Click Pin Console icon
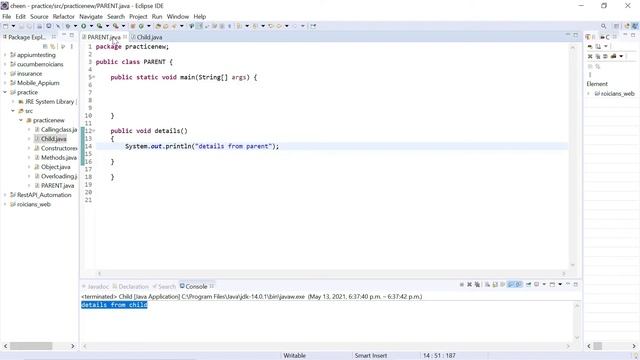This screenshot has width=640, height=360. pos(528,284)
